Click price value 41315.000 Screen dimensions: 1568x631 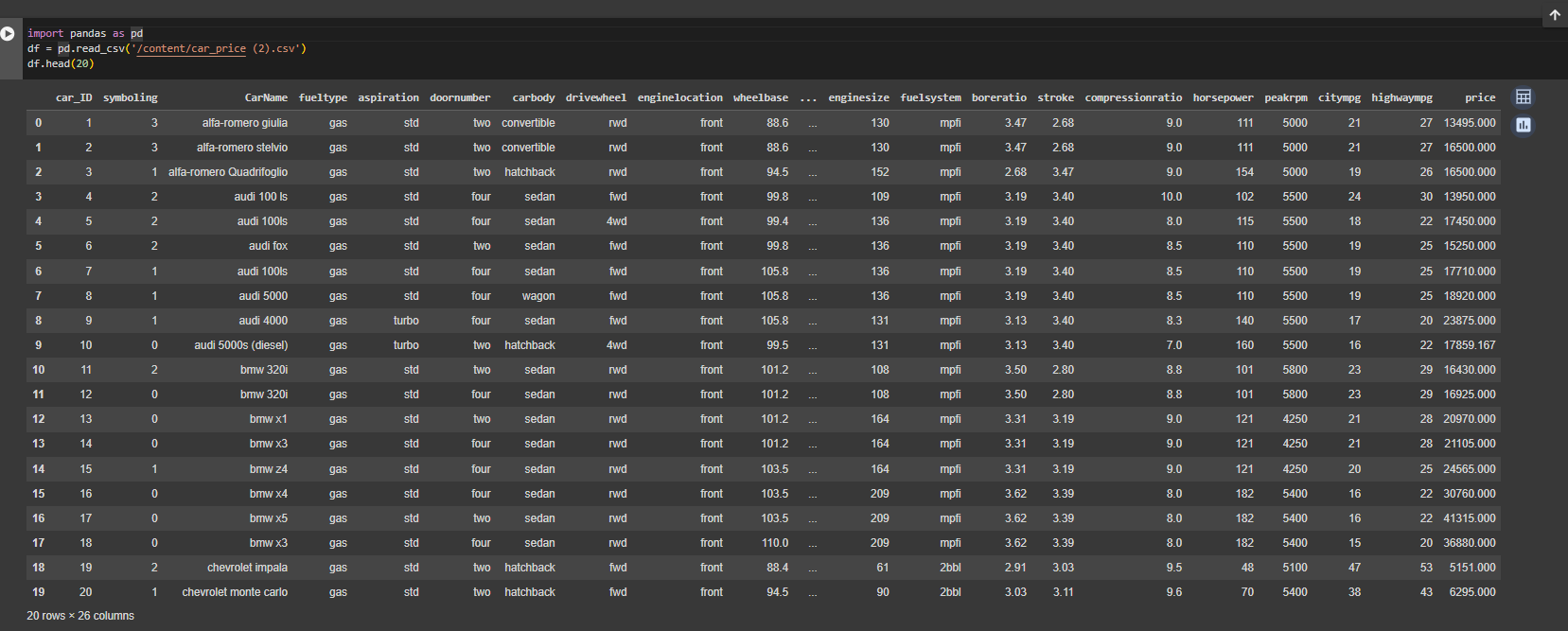[x=1470, y=518]
